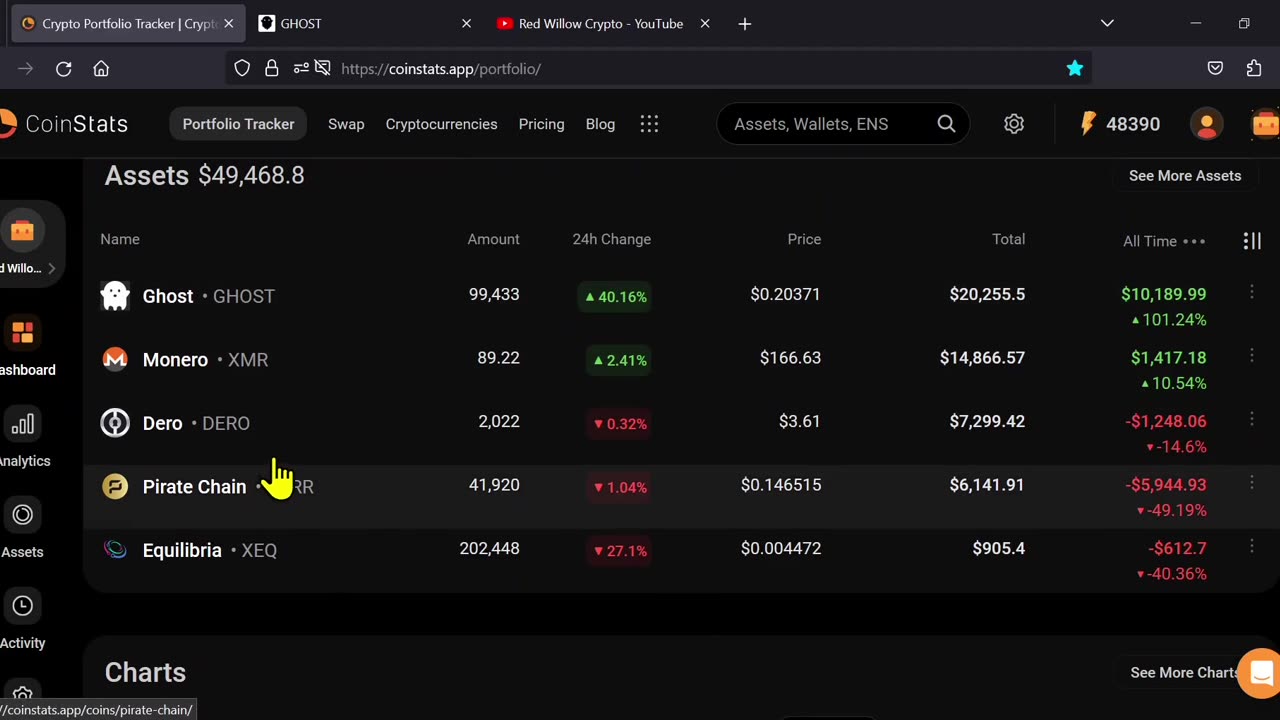The width and height of the screenshot is (1280, 720).
Task: Click the Monero coin icon
Action: 115,359
